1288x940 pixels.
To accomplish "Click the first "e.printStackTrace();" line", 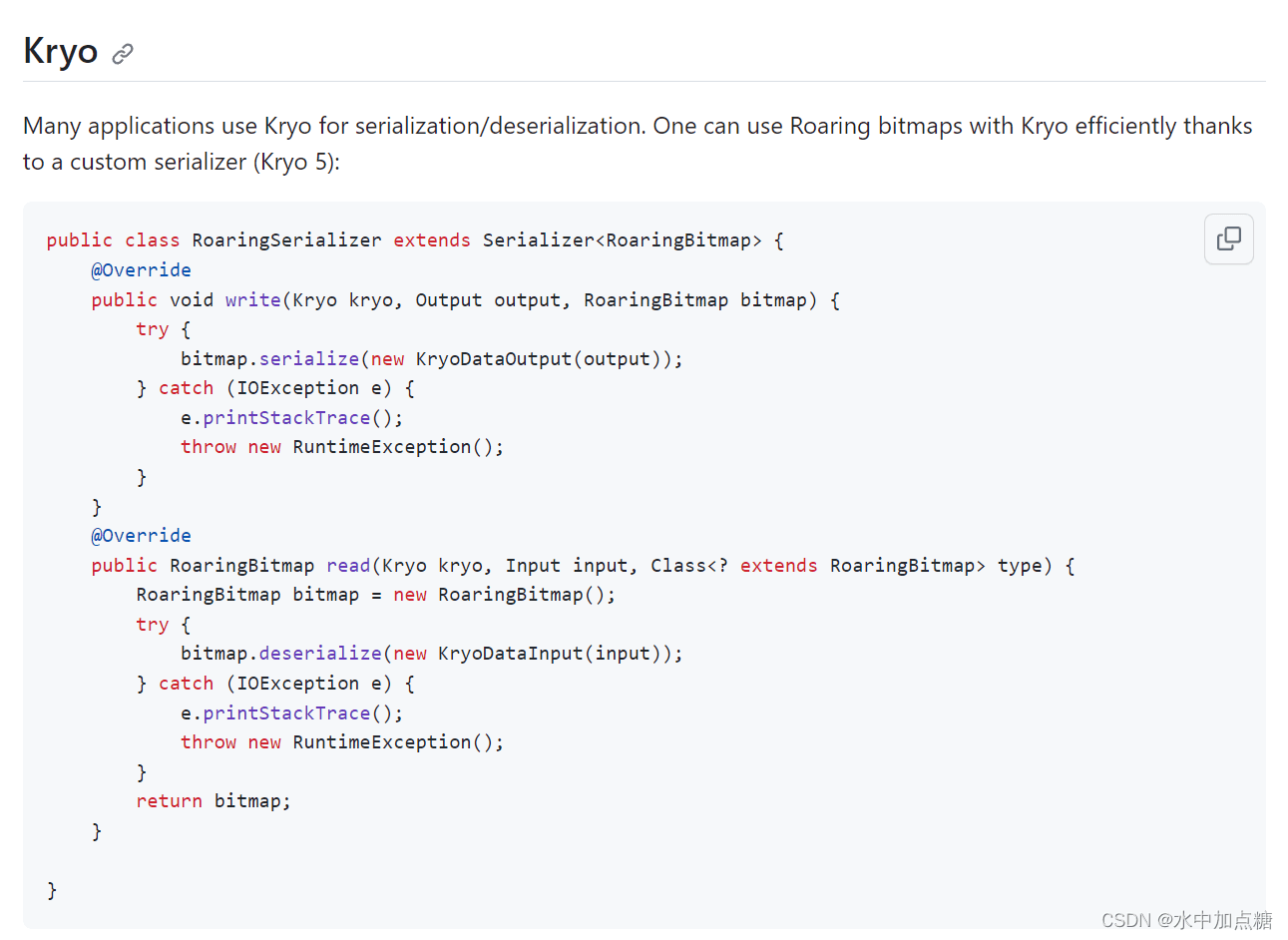I will coord(291,418).
